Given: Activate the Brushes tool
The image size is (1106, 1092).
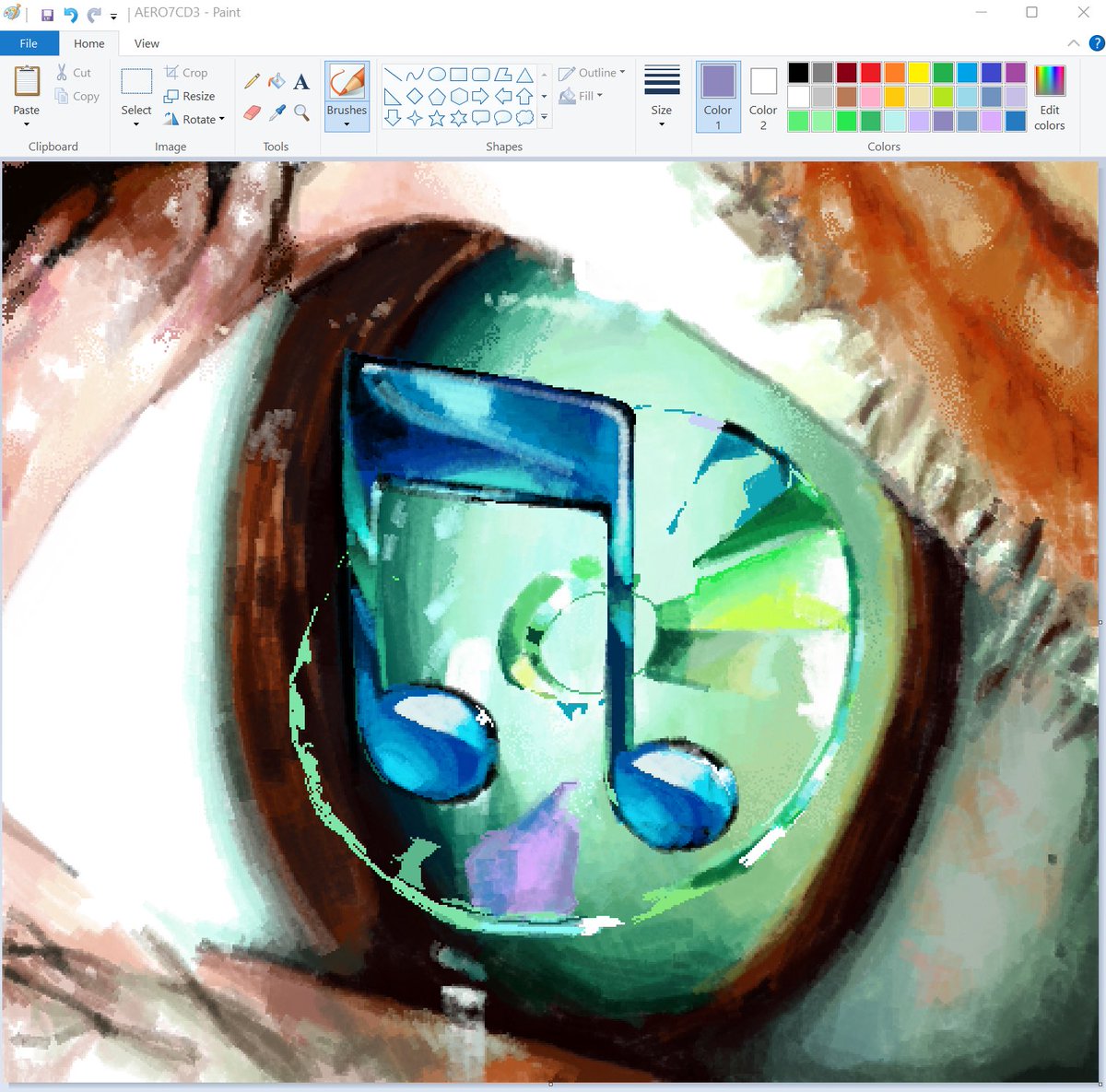Looking at the screenshot, I should (347, 89).
